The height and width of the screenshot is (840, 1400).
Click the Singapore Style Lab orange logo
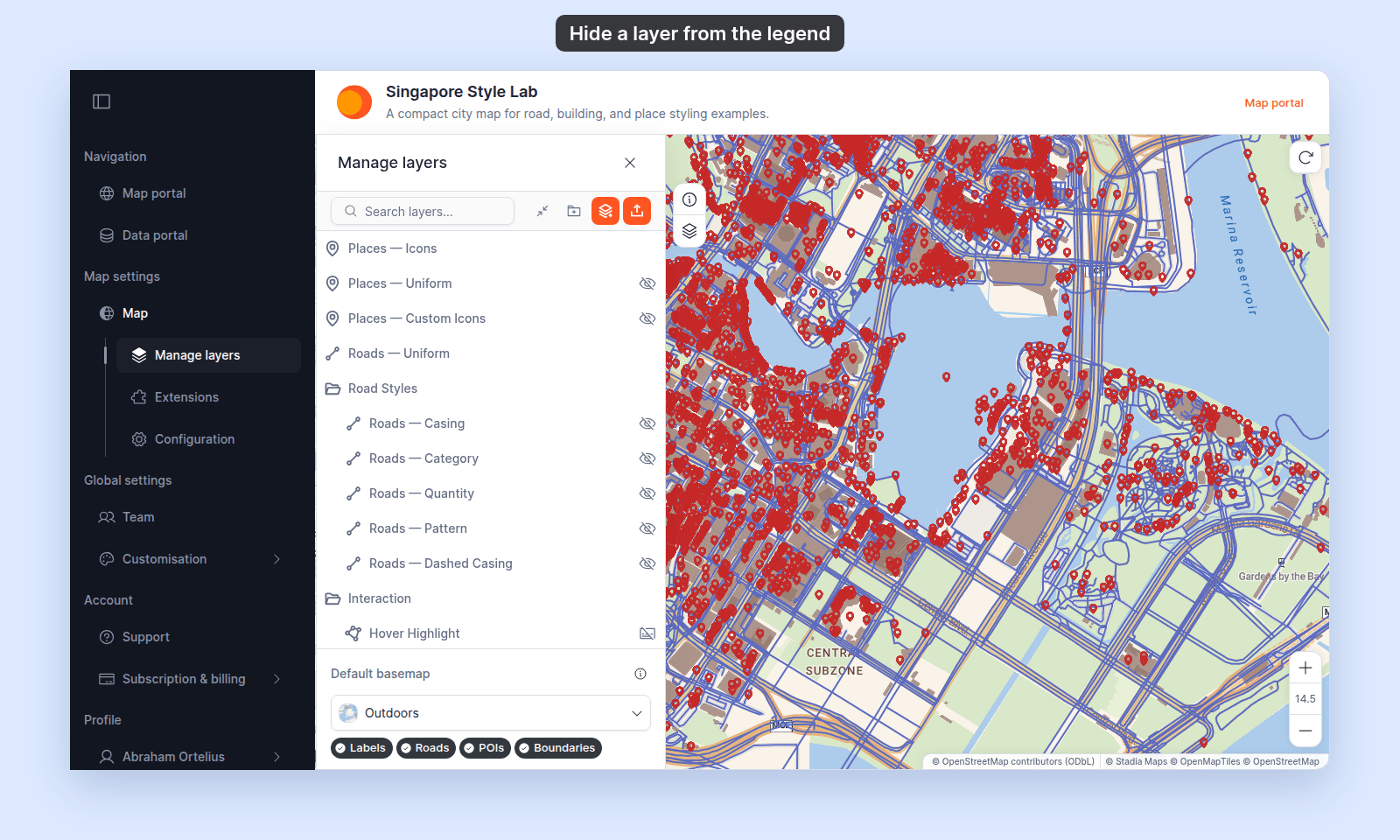pos(354,102)
